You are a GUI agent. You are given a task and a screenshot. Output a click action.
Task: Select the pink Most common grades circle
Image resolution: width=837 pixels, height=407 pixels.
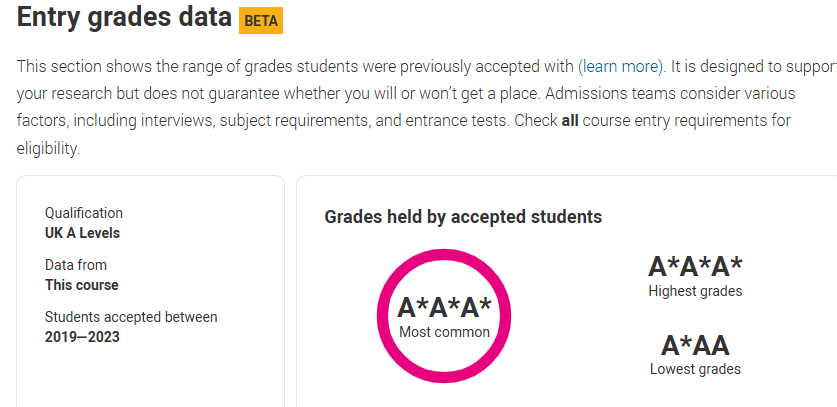coord(444,316)
